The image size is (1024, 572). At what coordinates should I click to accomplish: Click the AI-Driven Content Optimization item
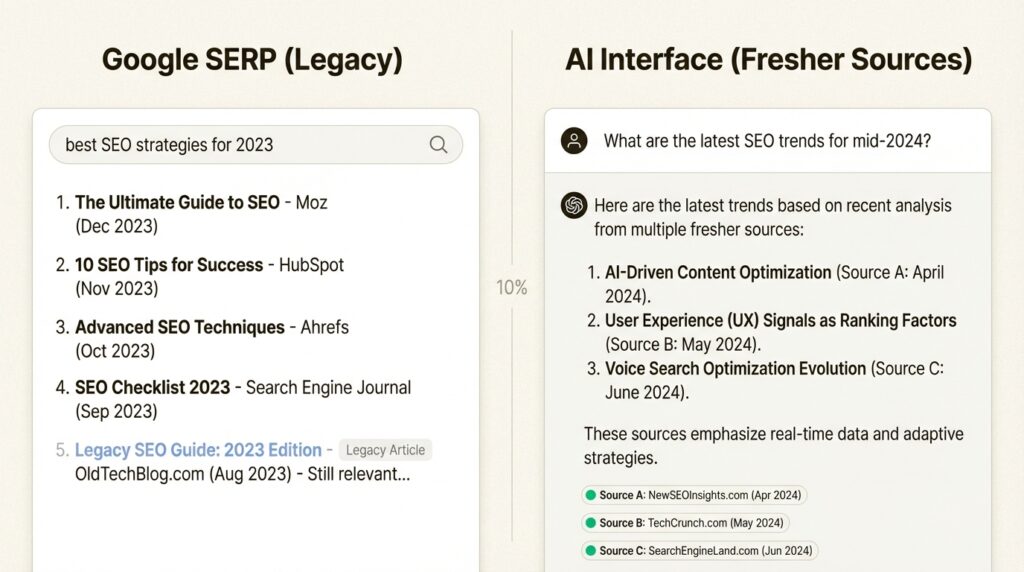pyautogui.click(x=718, y=272)
